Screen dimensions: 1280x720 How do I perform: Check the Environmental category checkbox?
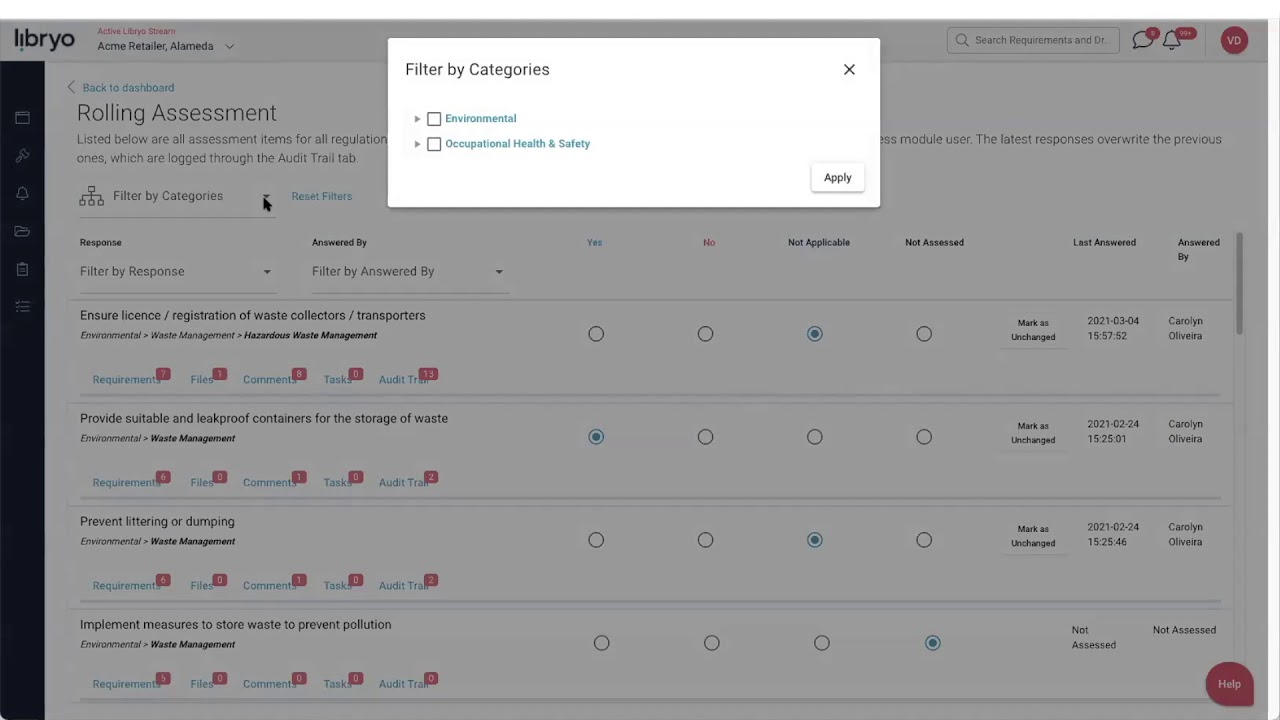(x=434, y=119)
